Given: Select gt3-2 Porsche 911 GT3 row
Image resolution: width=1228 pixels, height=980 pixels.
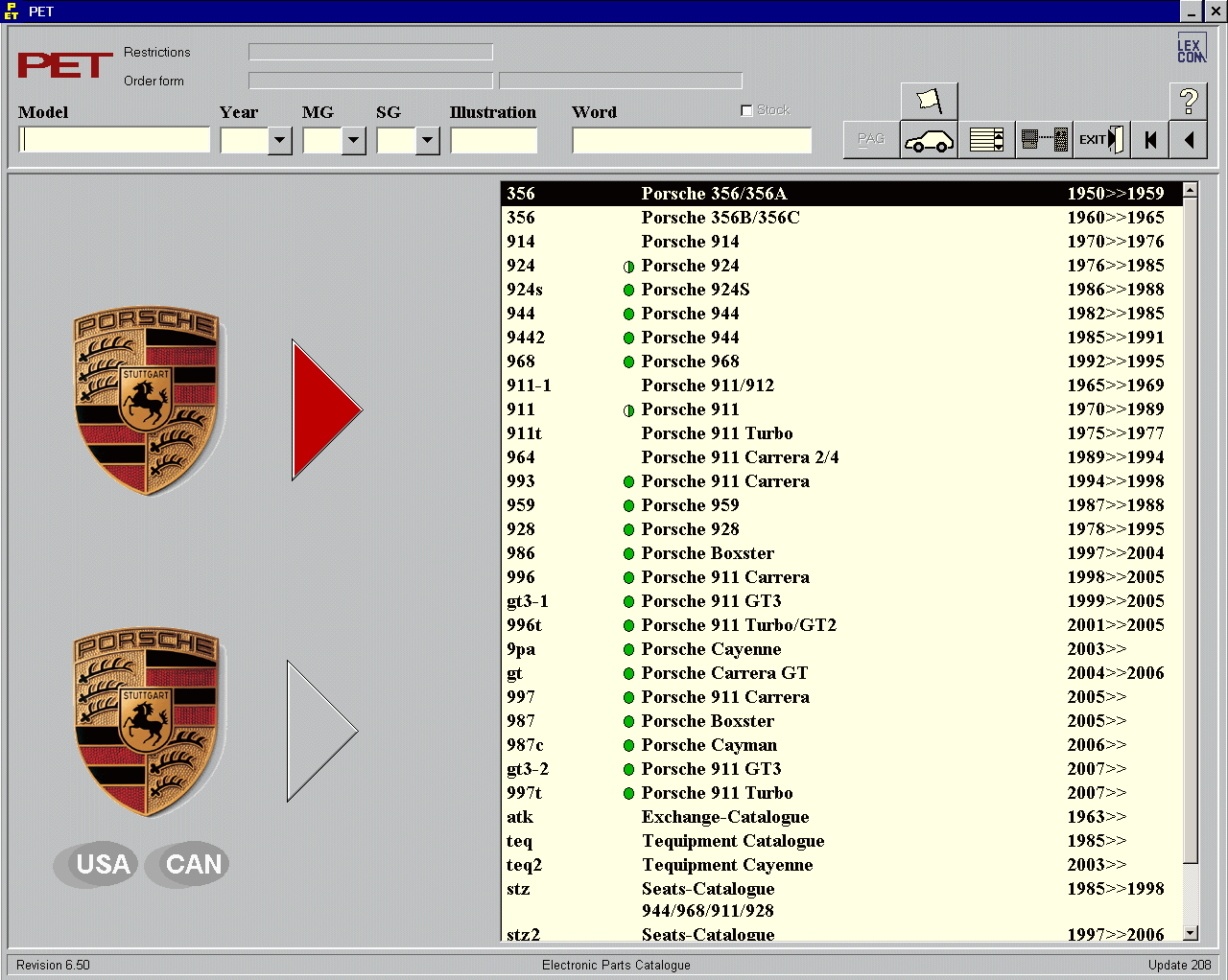Looking at the screenshot, I should pos(841,769).
